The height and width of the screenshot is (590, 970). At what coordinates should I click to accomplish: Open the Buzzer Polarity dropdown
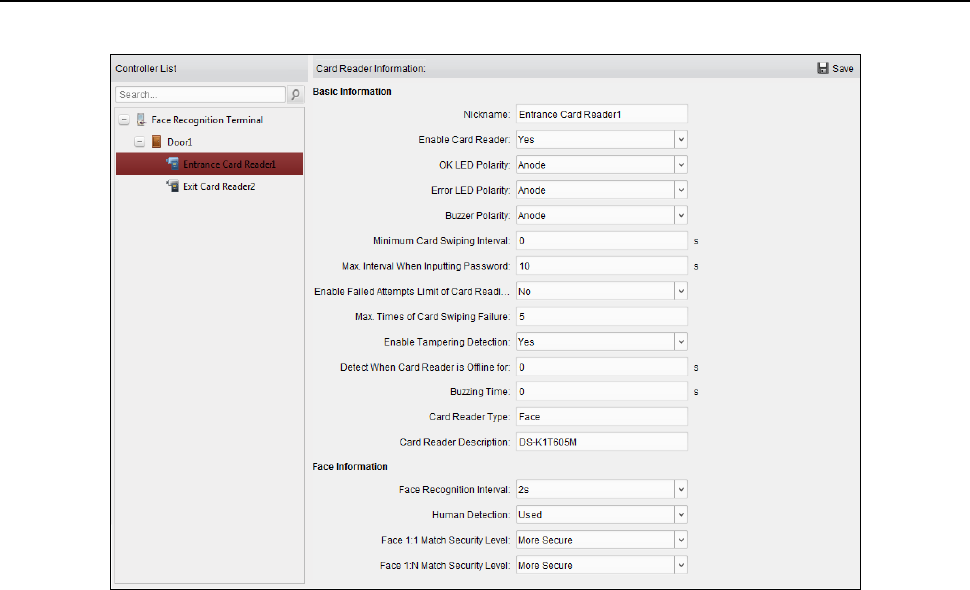(680, 216)
